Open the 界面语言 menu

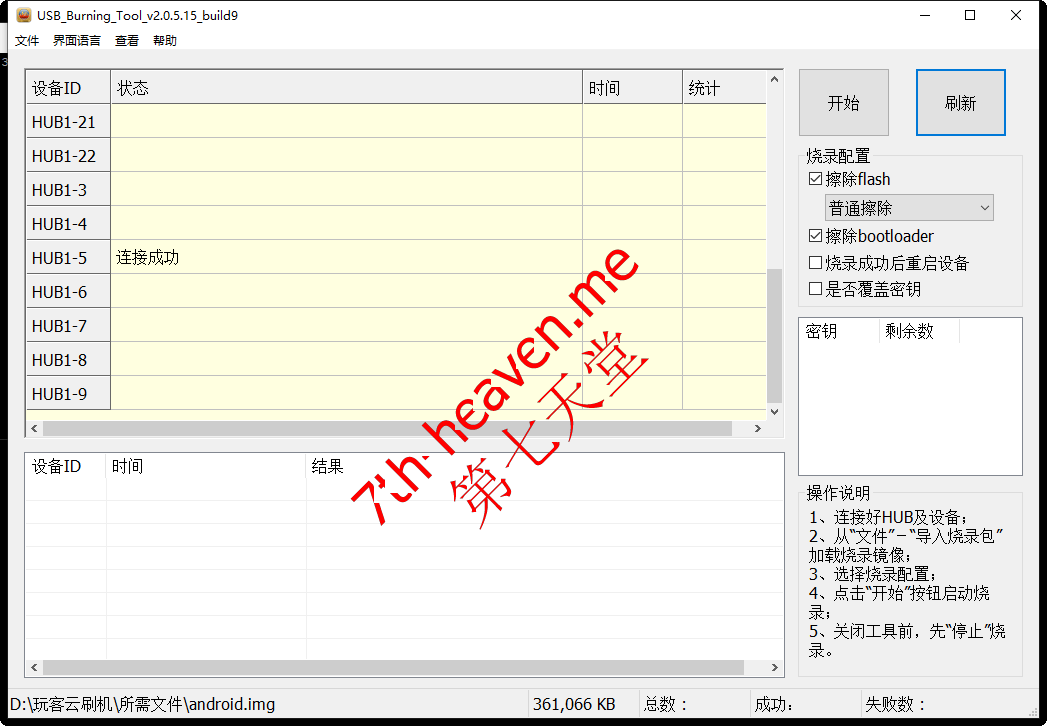77,41
